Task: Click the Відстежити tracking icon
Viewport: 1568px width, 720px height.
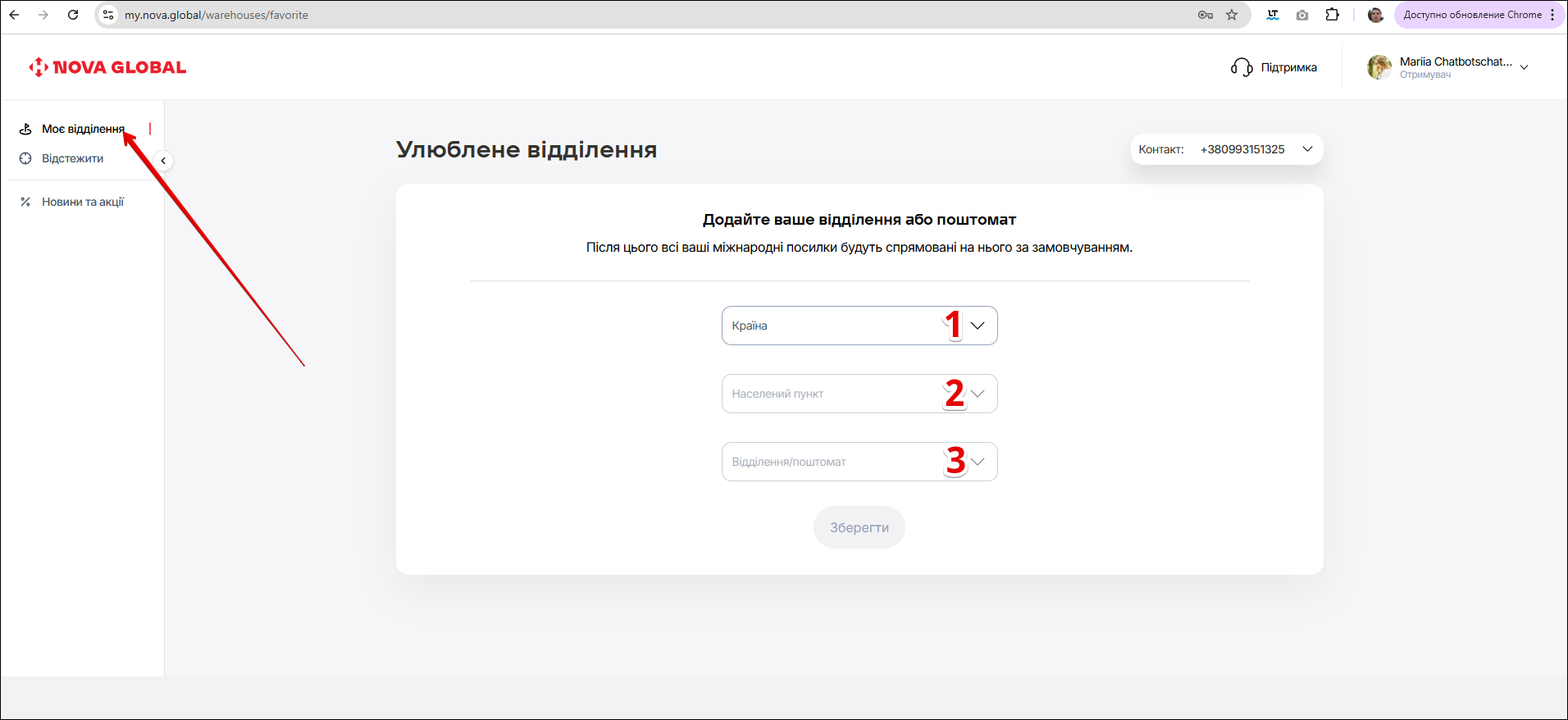Action: click(x=25, y=158)
